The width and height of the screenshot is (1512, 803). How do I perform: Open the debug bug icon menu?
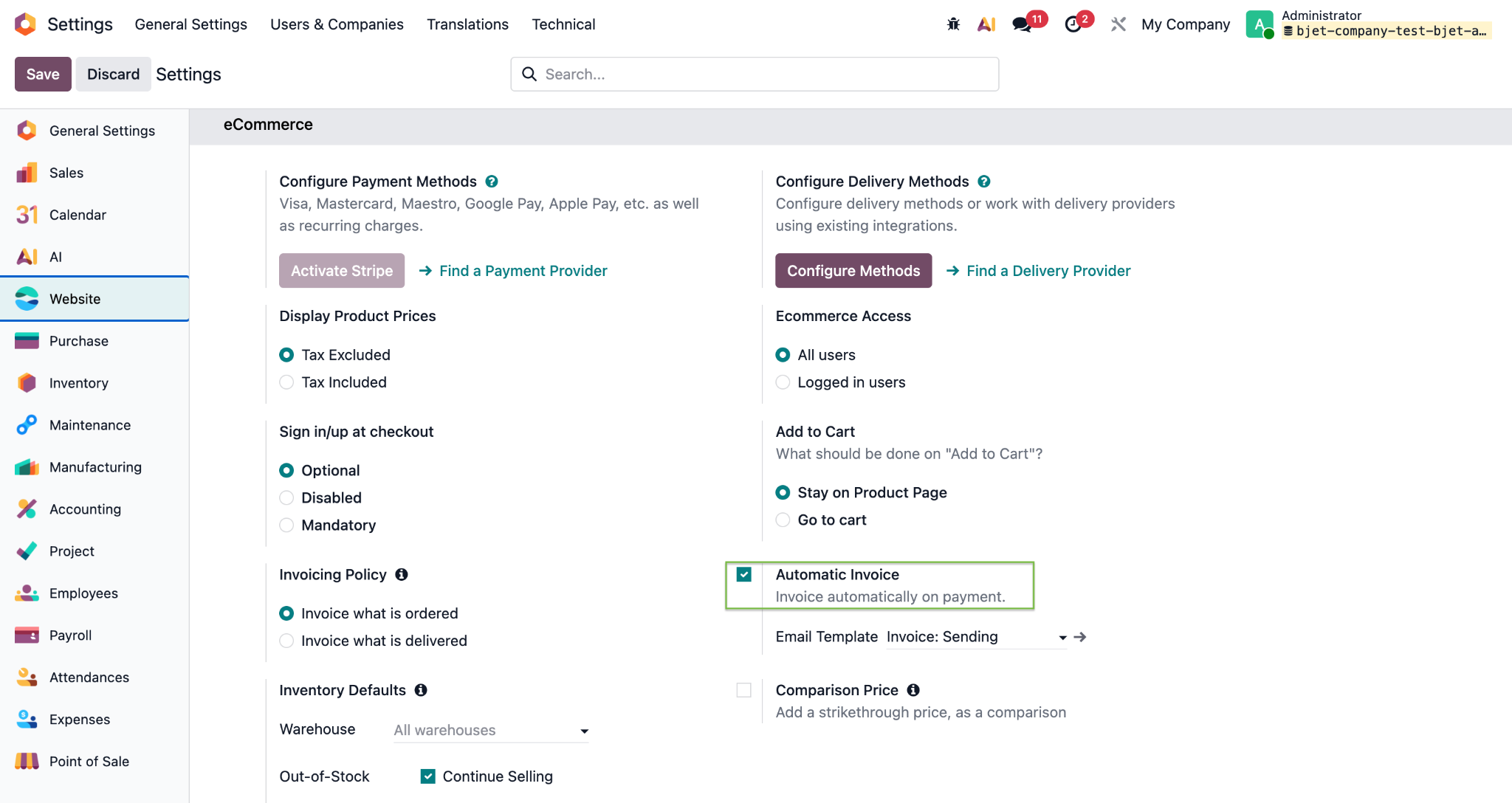pos(953,24)
